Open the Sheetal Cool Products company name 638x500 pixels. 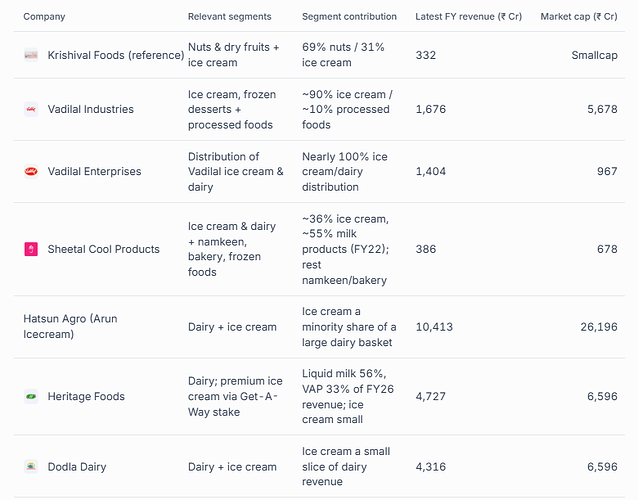(103, 249)
